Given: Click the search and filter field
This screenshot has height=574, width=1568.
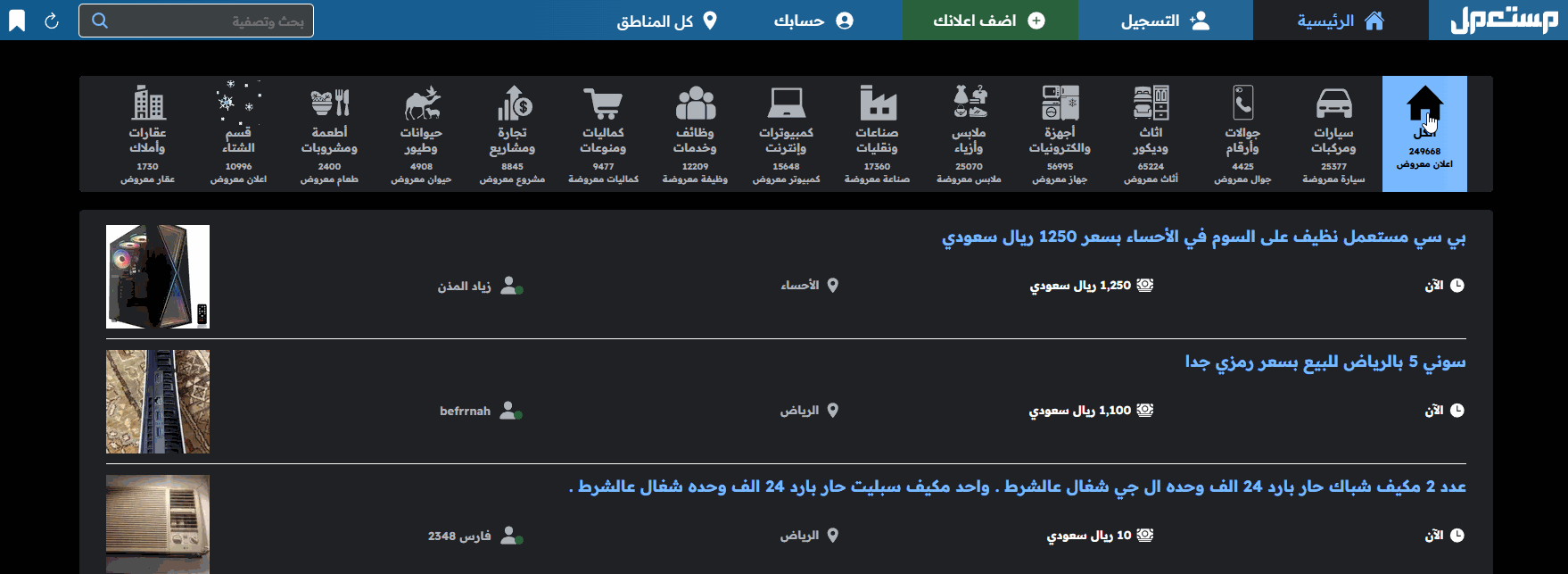Looking at the screenshot, I should click(x=196, y=21).
